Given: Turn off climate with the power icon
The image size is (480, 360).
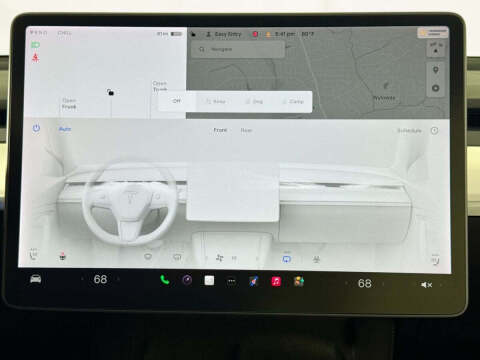Looking at the screenshot, I should pos(36,128).
